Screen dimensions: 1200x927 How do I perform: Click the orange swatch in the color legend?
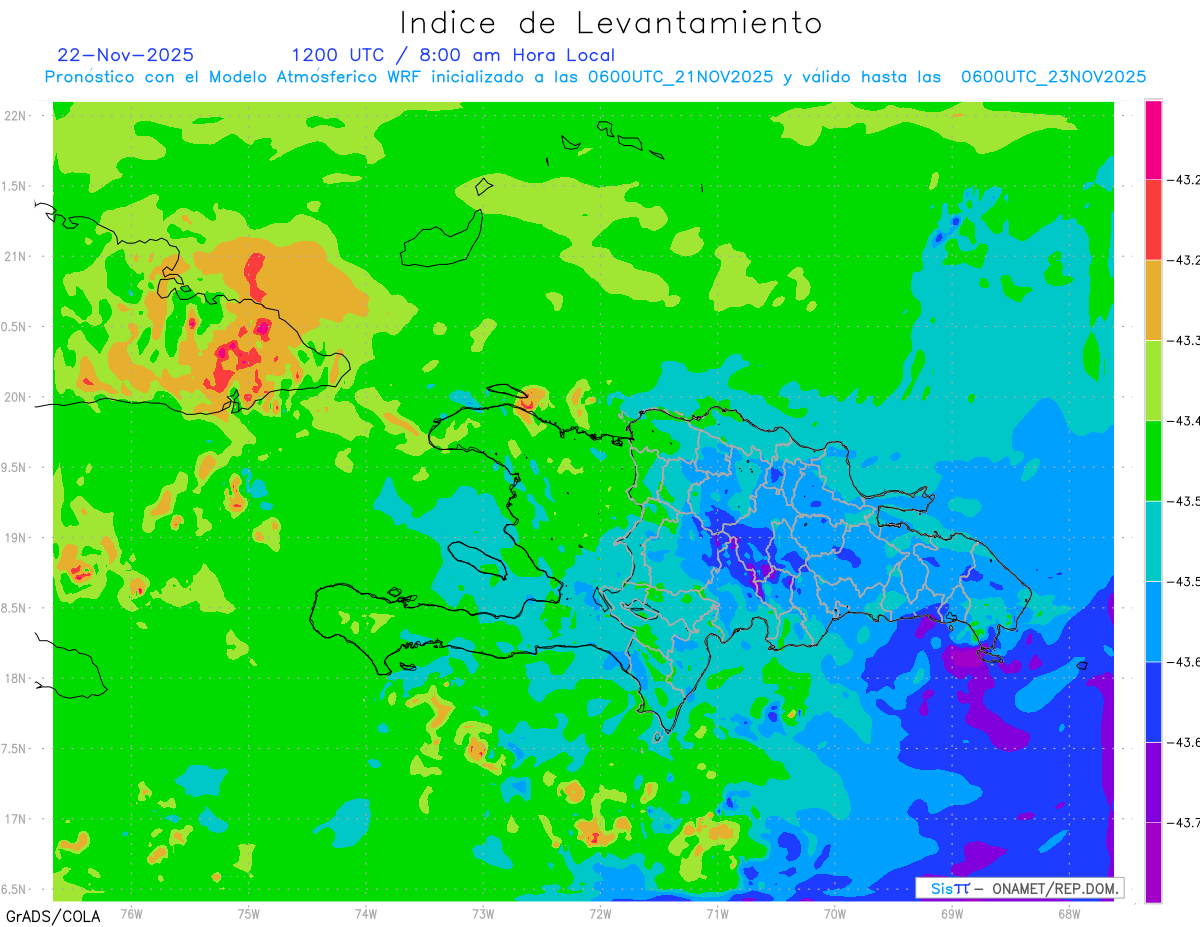1153,300
